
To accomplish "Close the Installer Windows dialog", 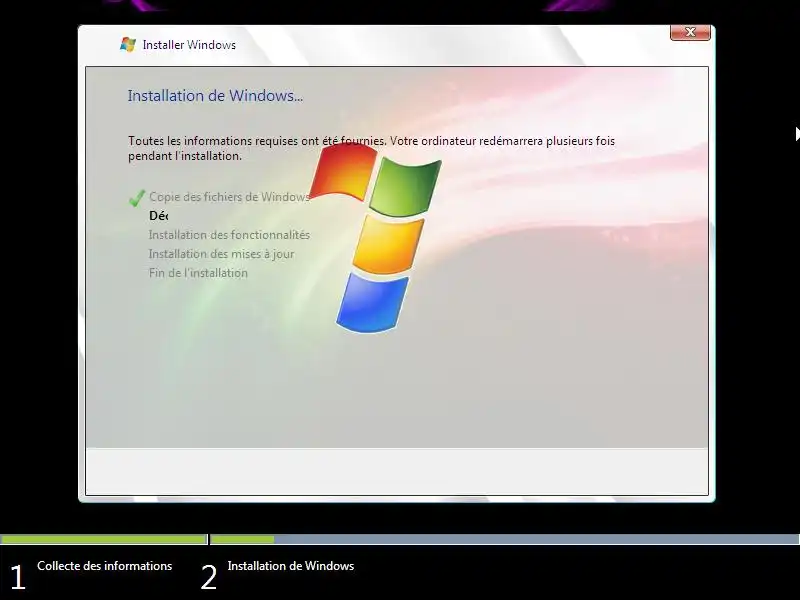I will pyautogui.click(x=690, y=32).
